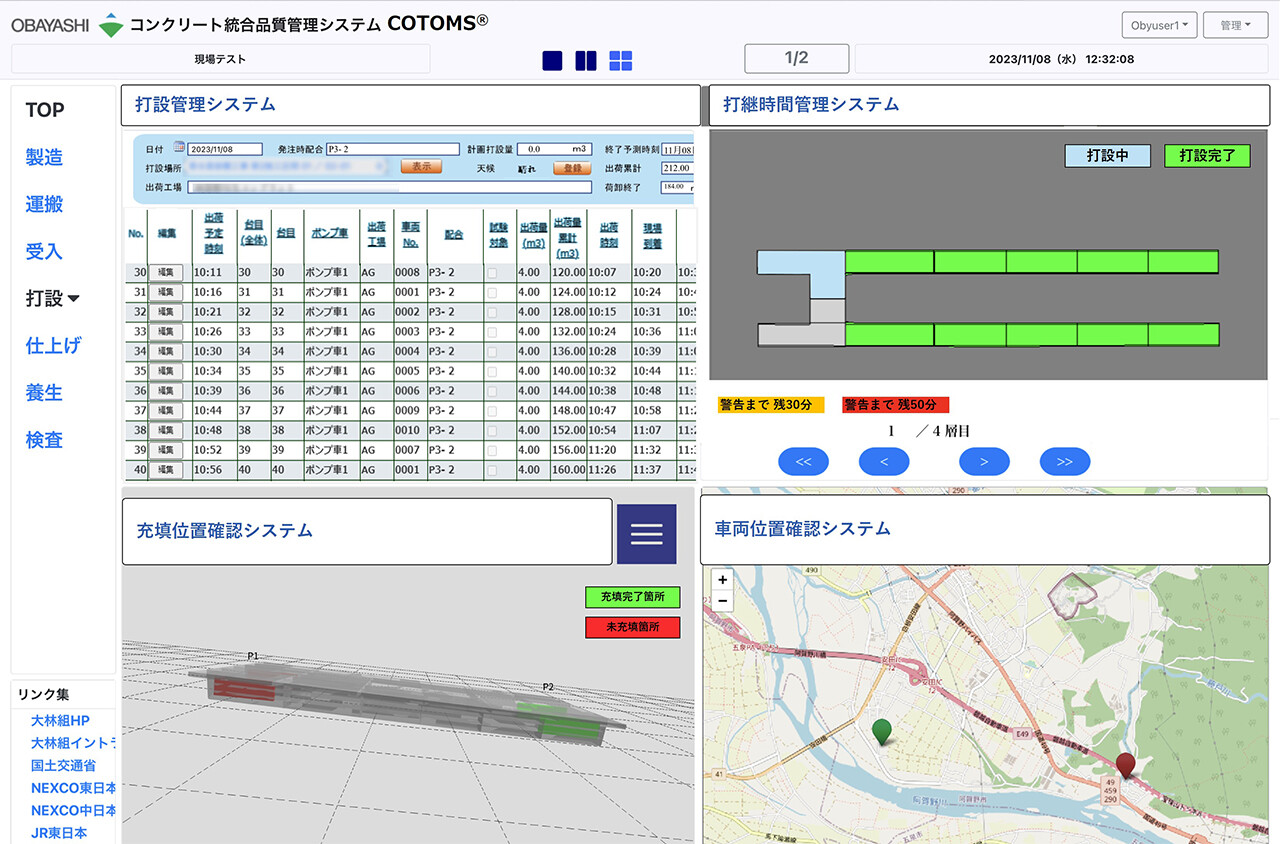Screen dimensions: 1280x844
Task: Go to previous layer with < button
Action: [884, 461]
